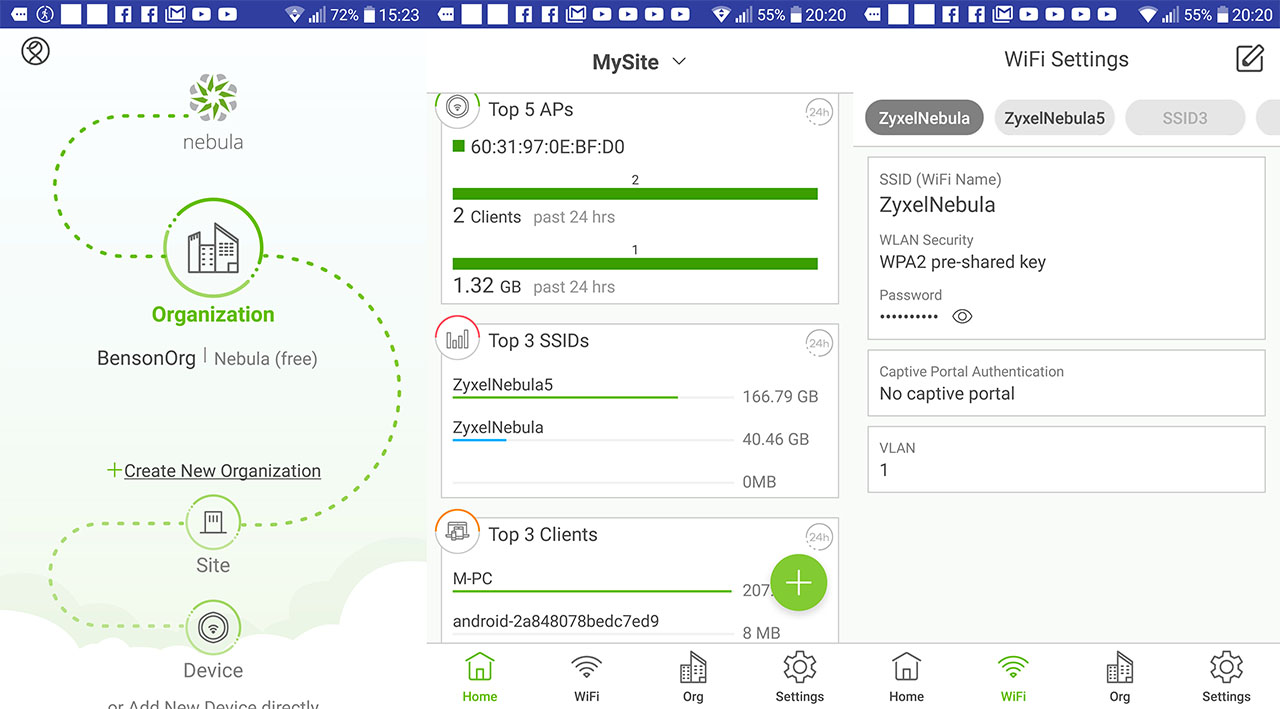Tap the 72% battery indicator in the status bar
Image resolution: width=1280 pixels, height=709 pixels.
354,15
